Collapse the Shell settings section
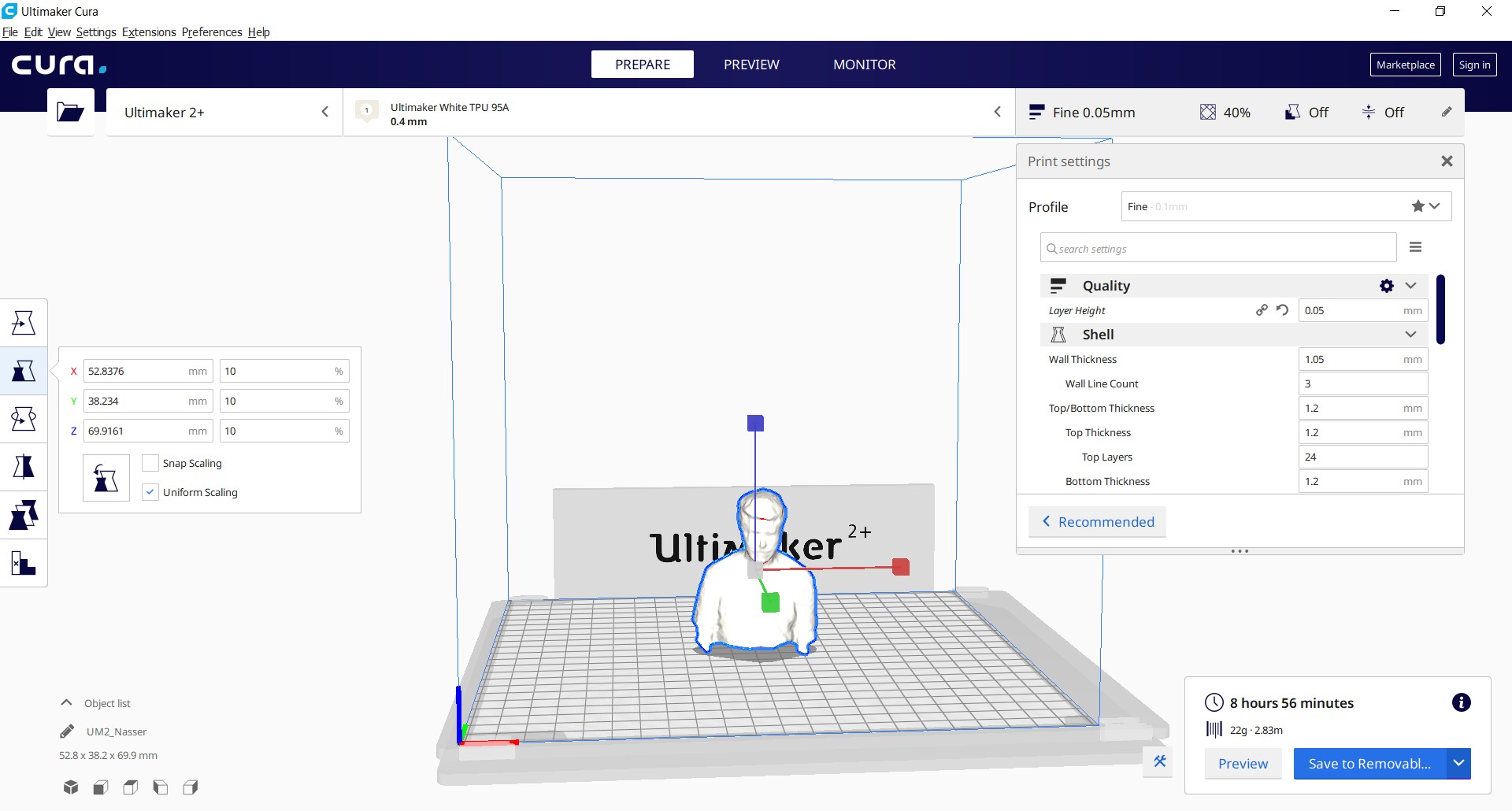The width and height of the screenshot is (1512, 811). [1410, 335]
